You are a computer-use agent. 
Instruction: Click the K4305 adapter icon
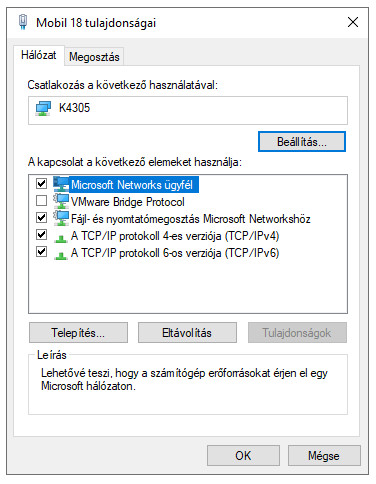tap(43, 109)
